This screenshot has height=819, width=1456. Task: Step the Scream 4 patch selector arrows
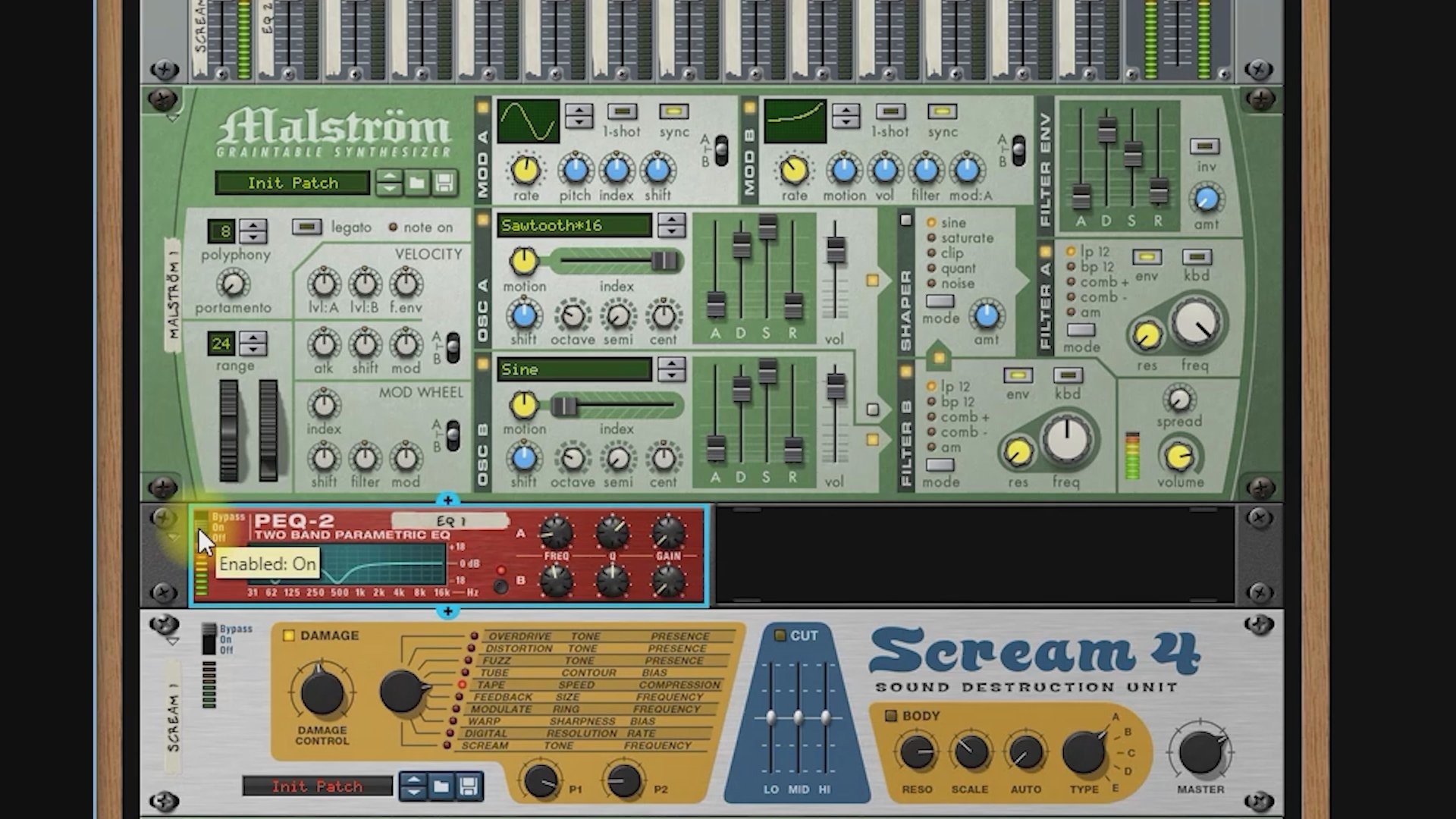point(413,786)
